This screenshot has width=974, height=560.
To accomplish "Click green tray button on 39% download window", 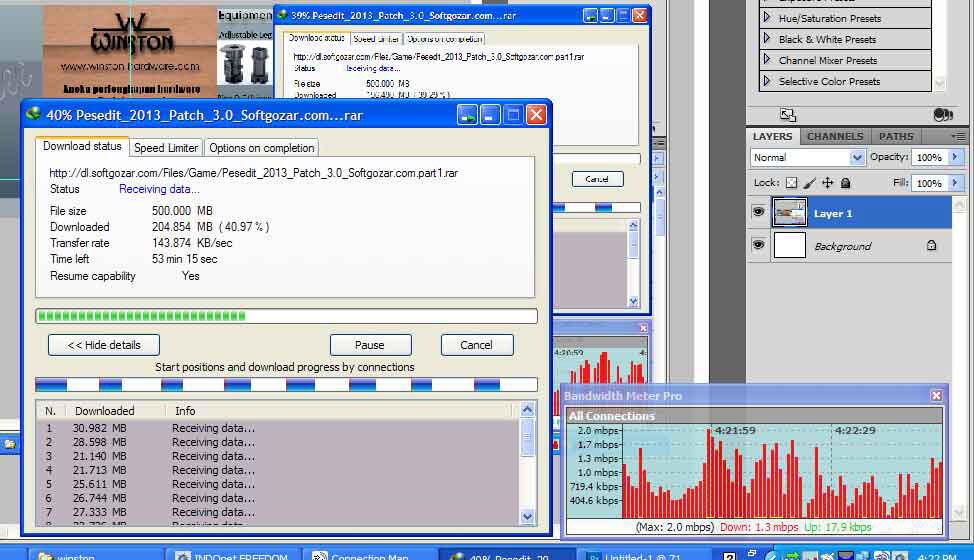I will click(590, 16).
